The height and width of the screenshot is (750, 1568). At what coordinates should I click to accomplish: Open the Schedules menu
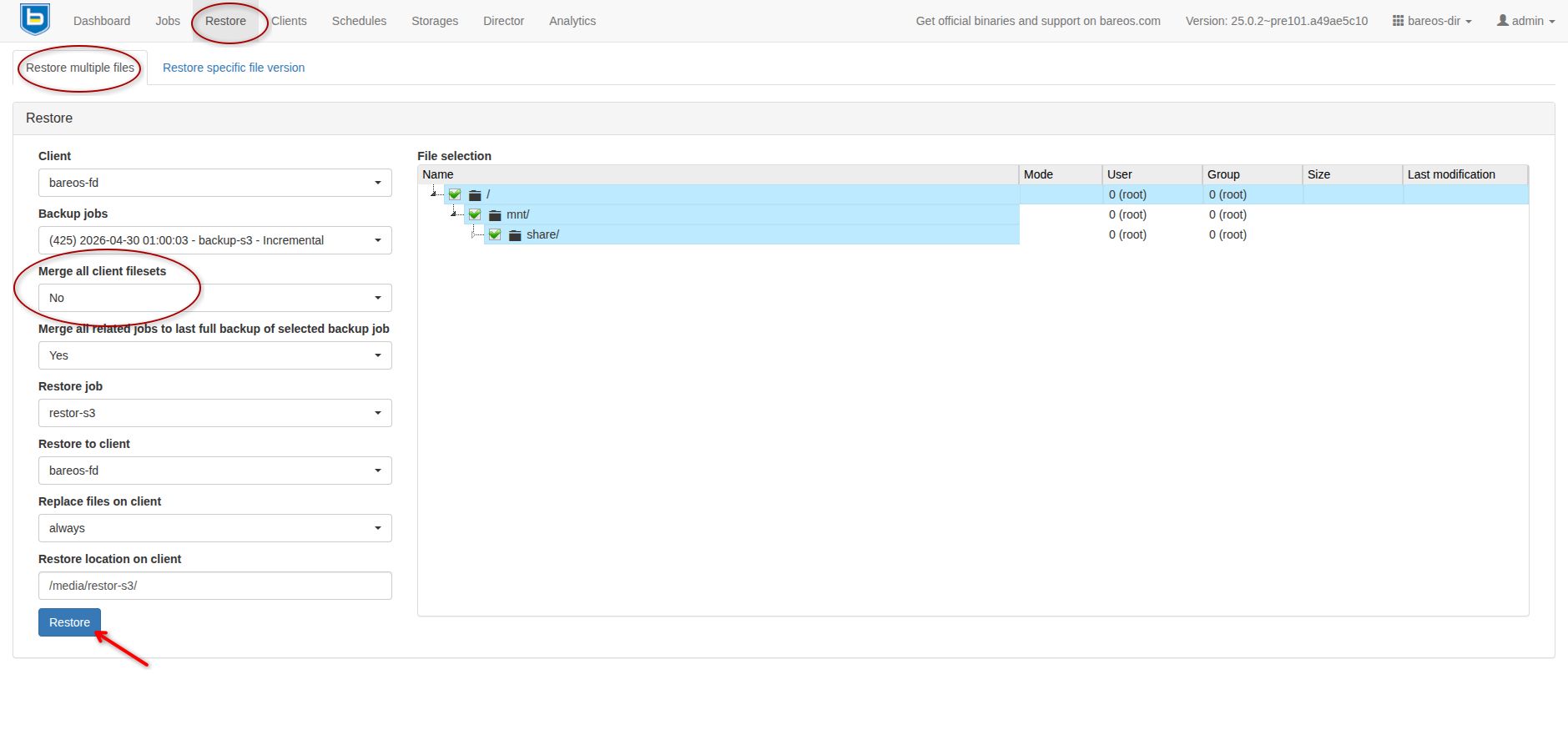coord(359,21)
